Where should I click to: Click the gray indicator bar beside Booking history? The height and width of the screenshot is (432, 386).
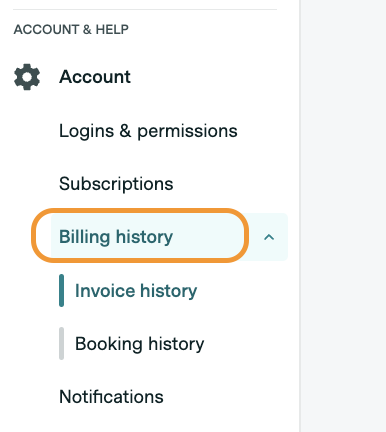(61, 344)
